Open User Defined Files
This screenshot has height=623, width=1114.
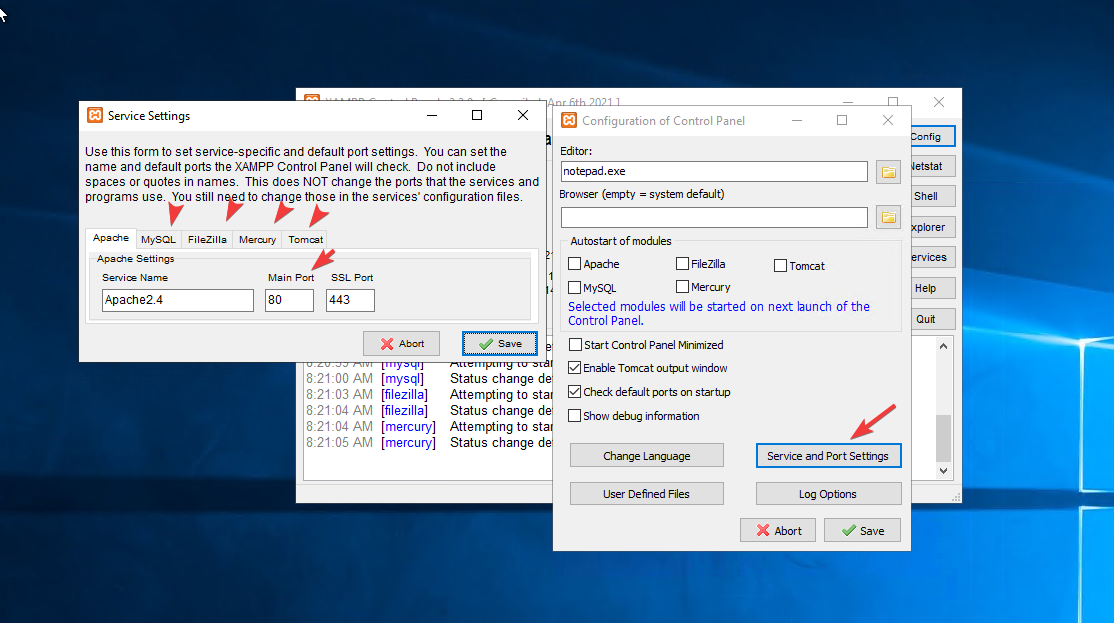[647, 494]
